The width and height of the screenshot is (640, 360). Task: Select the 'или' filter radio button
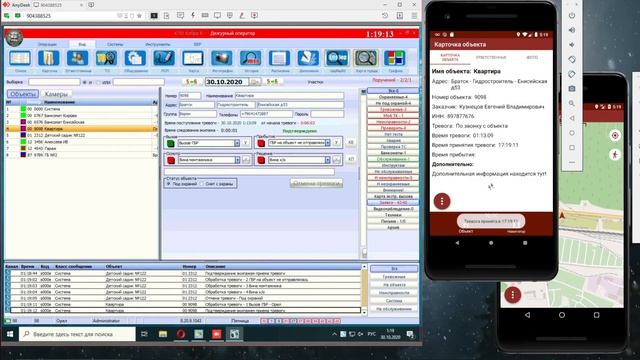tap(98, 82)
